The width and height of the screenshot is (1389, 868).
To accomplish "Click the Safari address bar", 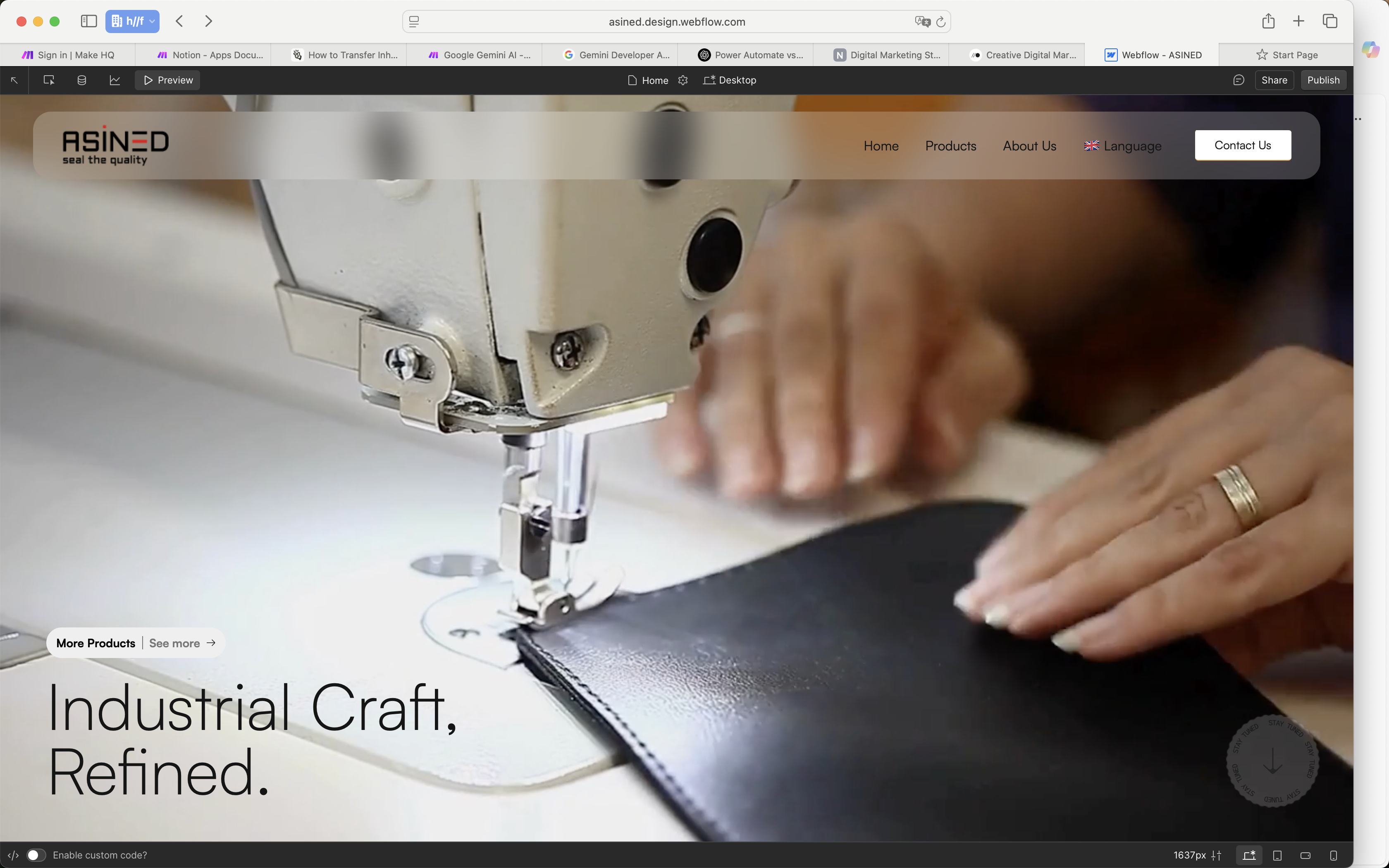I will pyautogui.click(x=676, y=22).
